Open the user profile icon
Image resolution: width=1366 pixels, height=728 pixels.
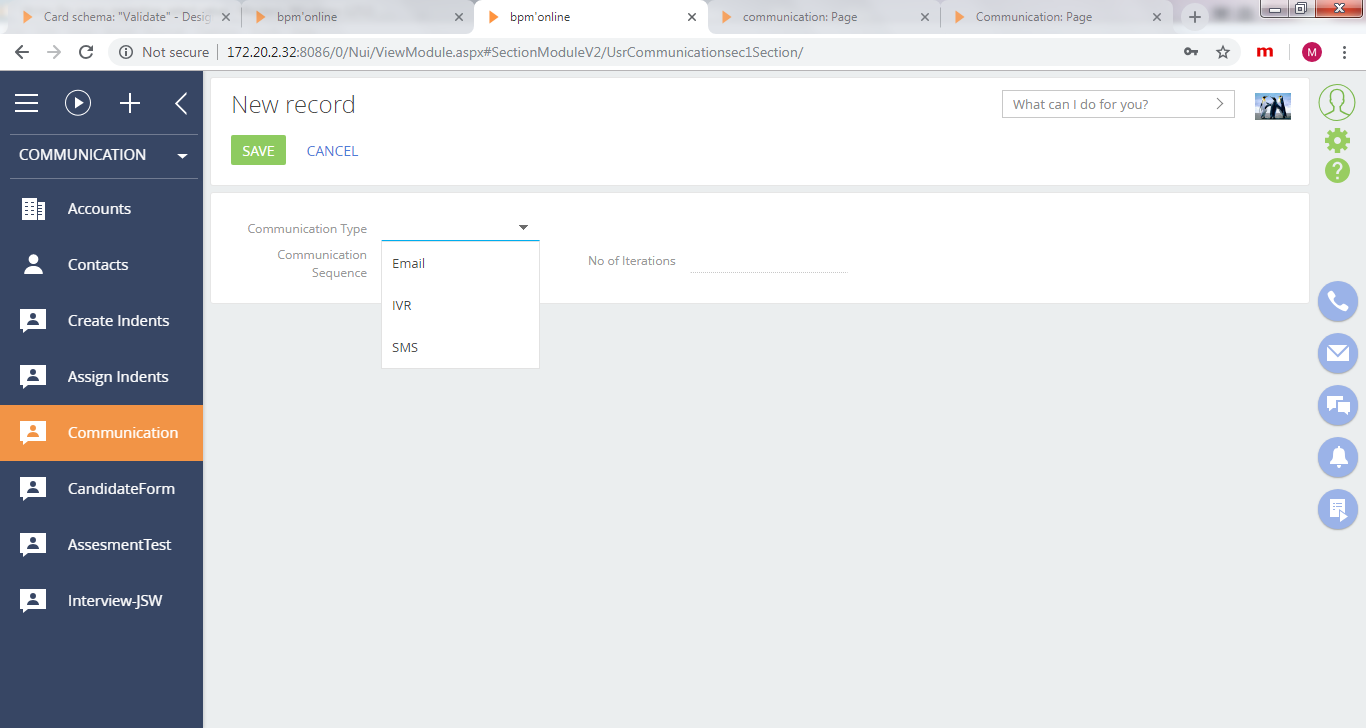pos(1337,102)
